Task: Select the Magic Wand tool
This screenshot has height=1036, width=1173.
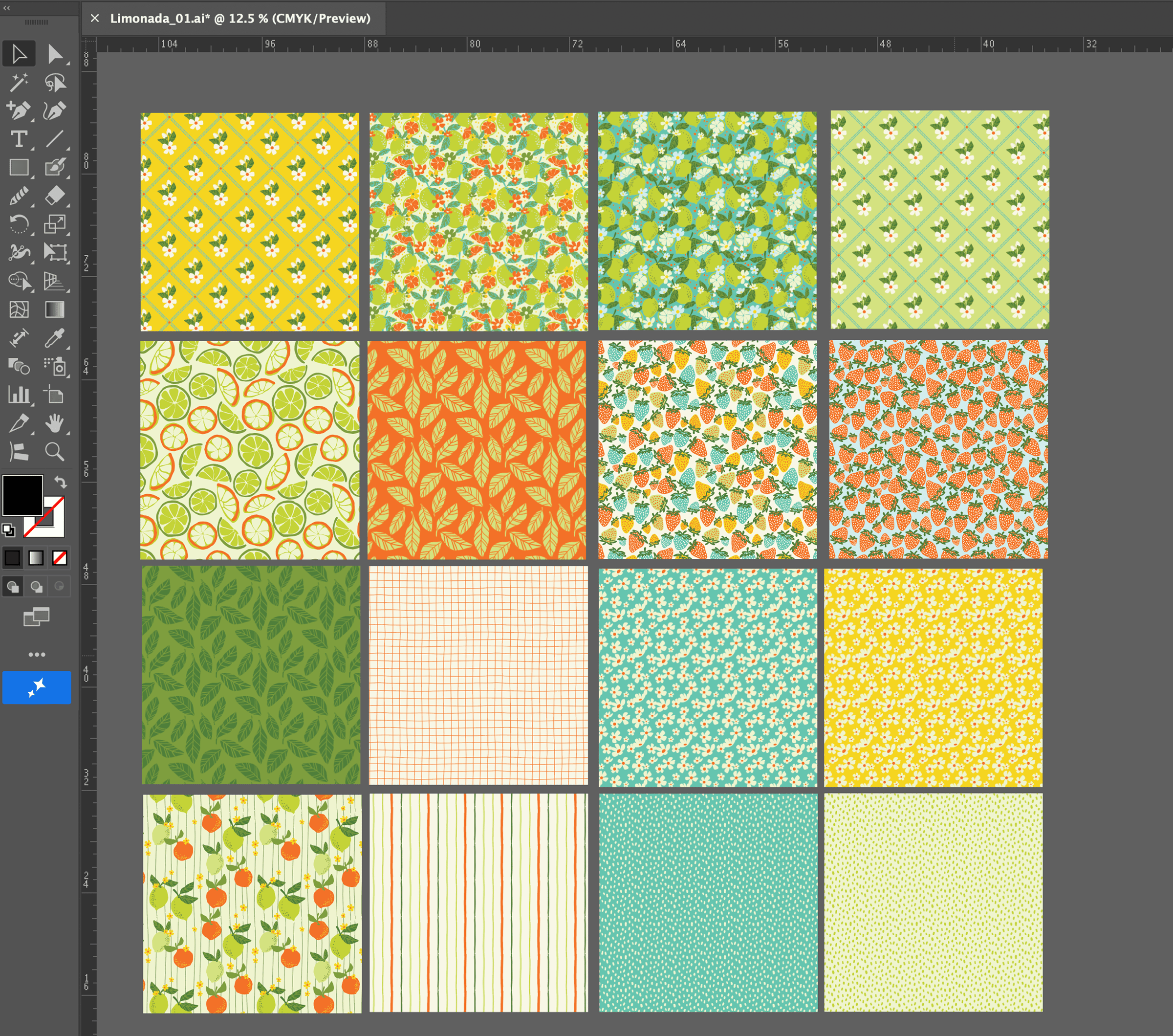Action: (x=19, y=82)
